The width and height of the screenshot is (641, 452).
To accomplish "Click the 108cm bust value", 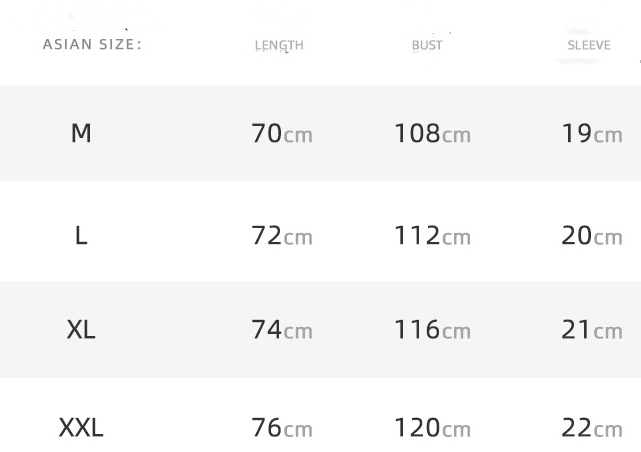I will click(x=432, y=133).
